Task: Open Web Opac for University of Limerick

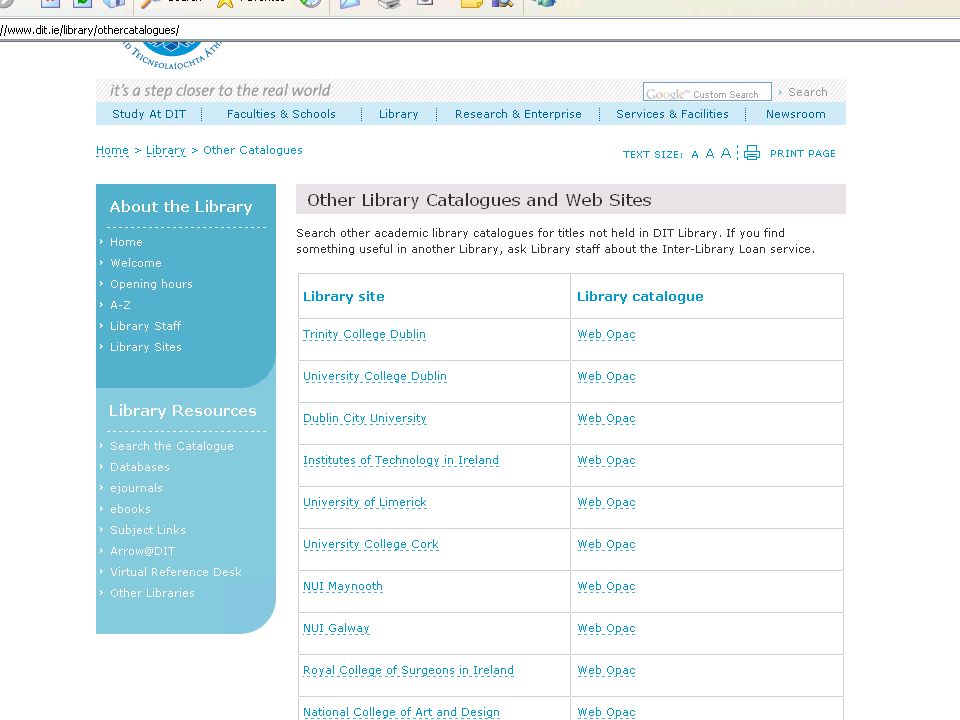Action: (x=606, y=502)
